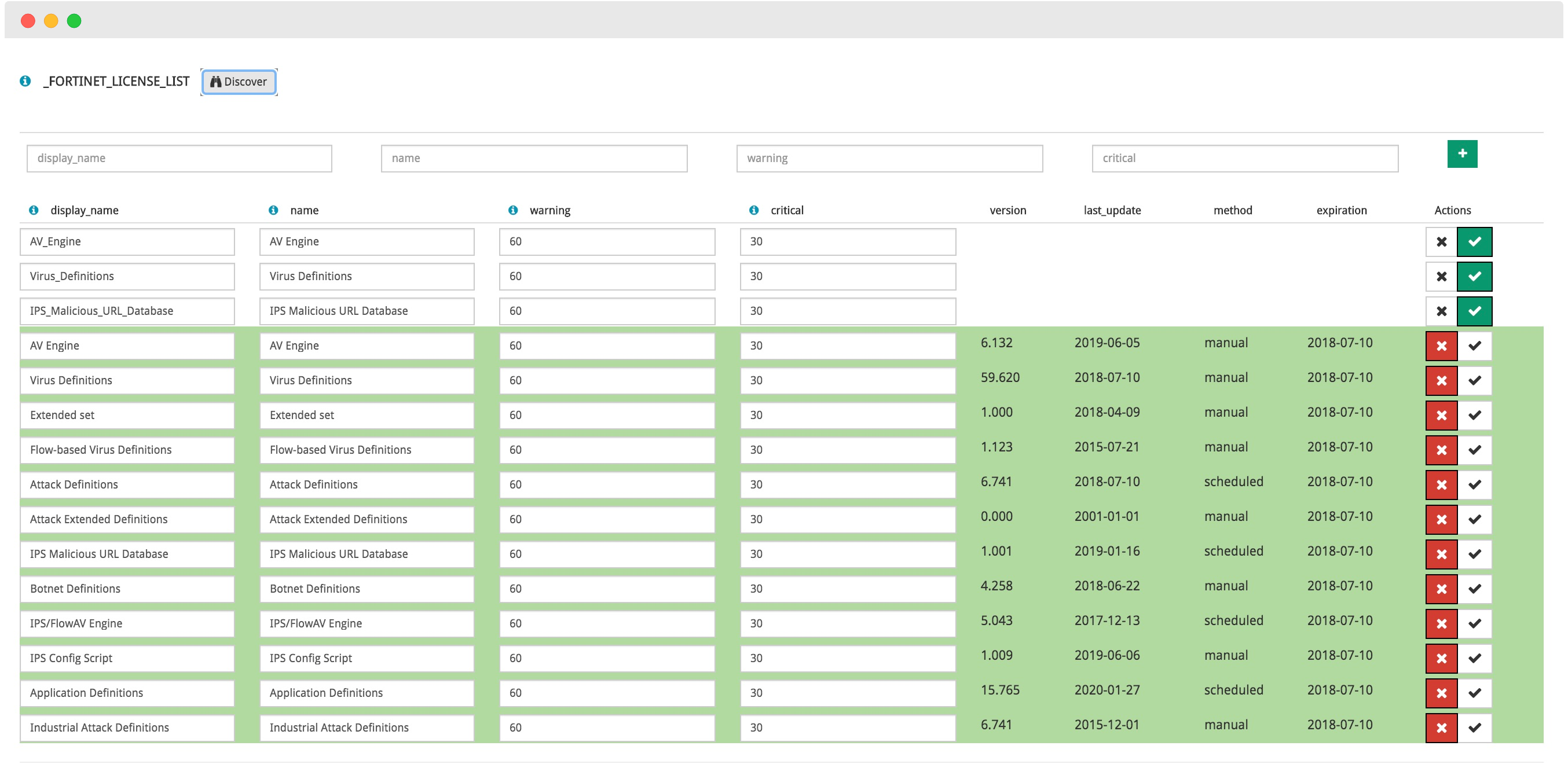Click the version column header
1568x764 pixels.
click(x=1008, y=210)
